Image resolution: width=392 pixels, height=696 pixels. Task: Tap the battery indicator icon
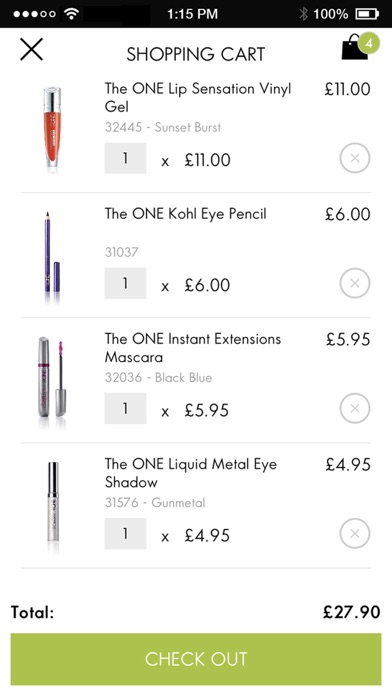(367, 14)
